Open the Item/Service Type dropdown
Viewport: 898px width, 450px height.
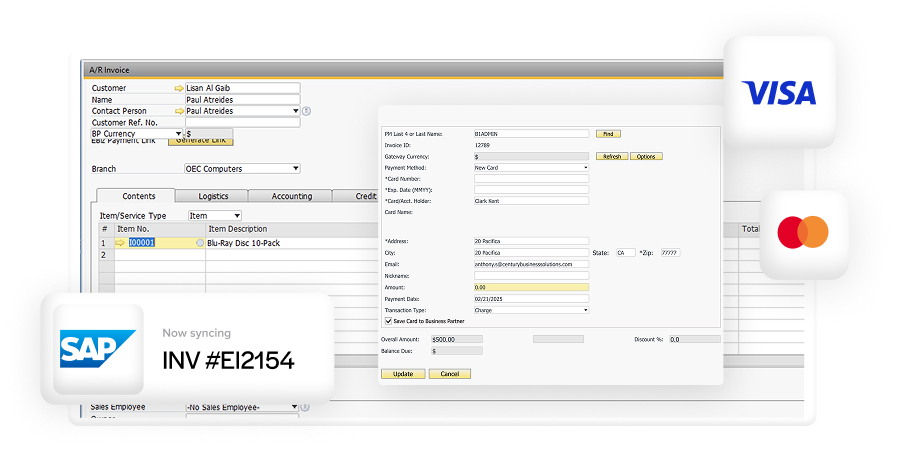[x=237, y=216]
